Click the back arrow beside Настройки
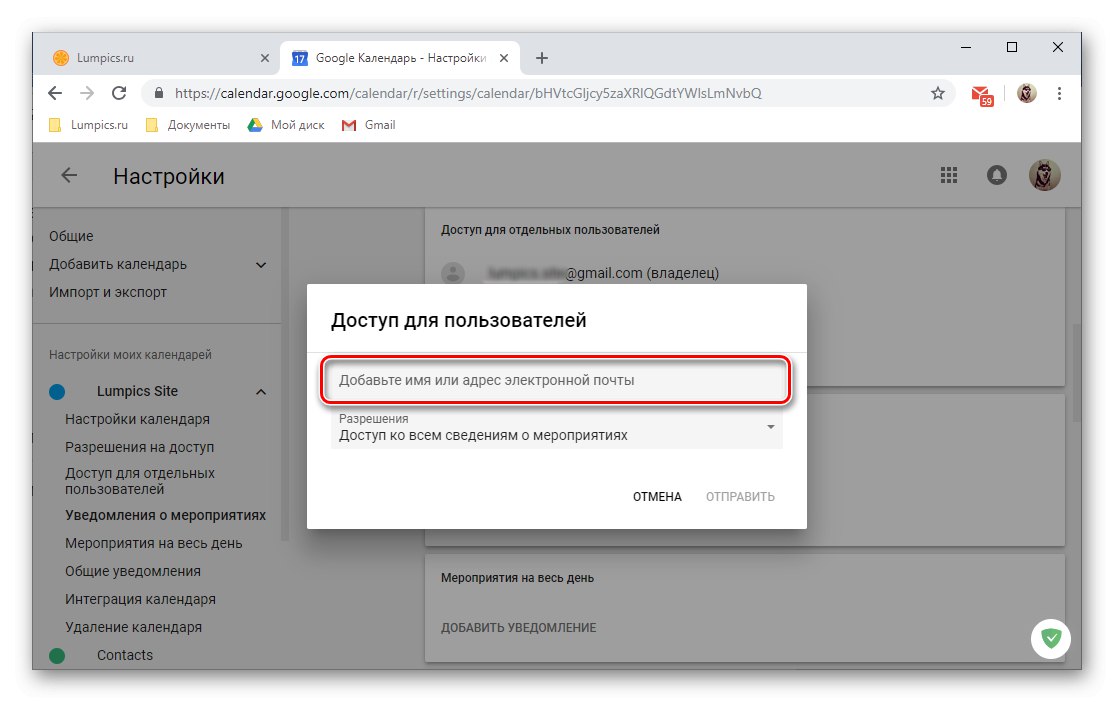This screenshot has height=702, width=1114. (67, 174)
